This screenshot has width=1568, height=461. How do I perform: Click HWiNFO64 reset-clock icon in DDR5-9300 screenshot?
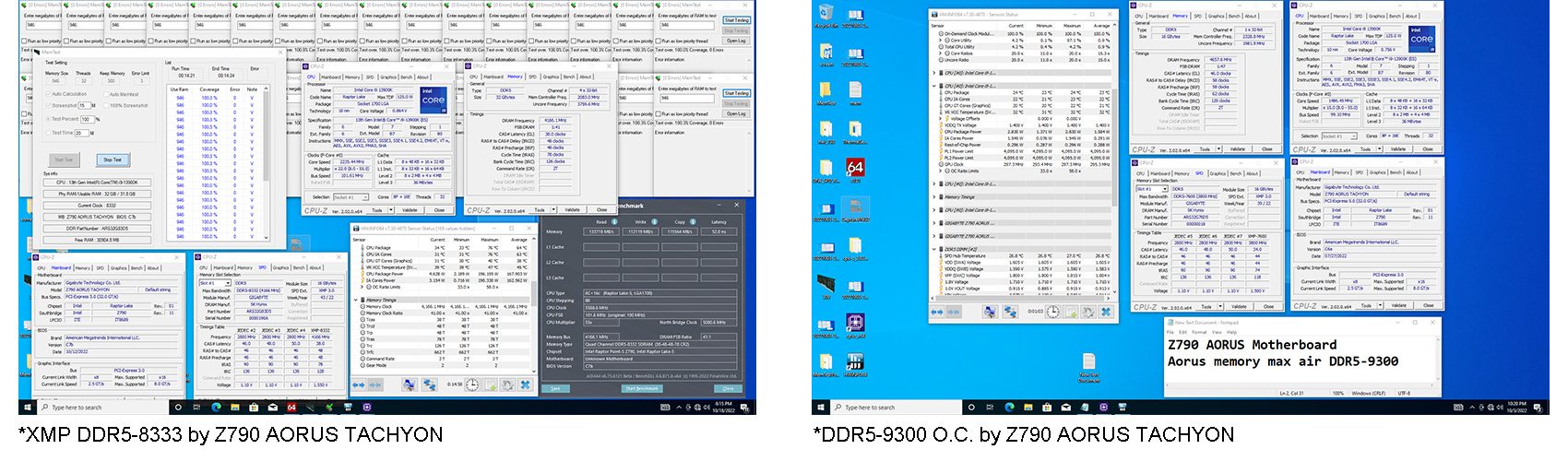(x=1053, y=312)
